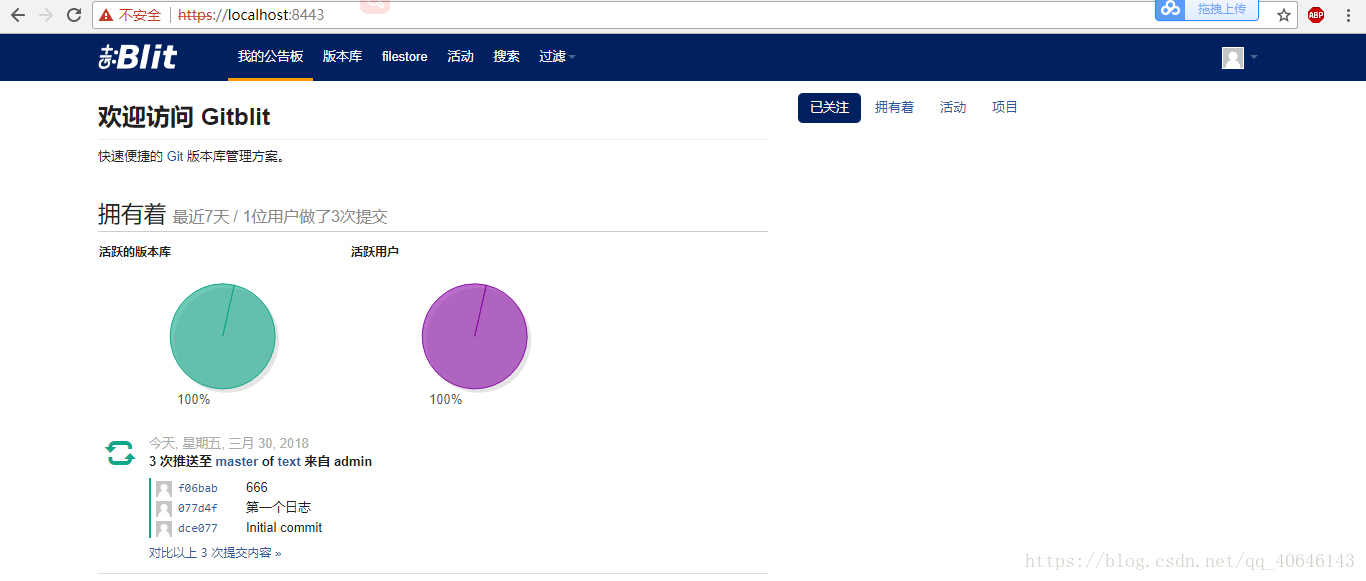Click the 不安全 security label
The image size is (1366, 581).
(139, 15)
